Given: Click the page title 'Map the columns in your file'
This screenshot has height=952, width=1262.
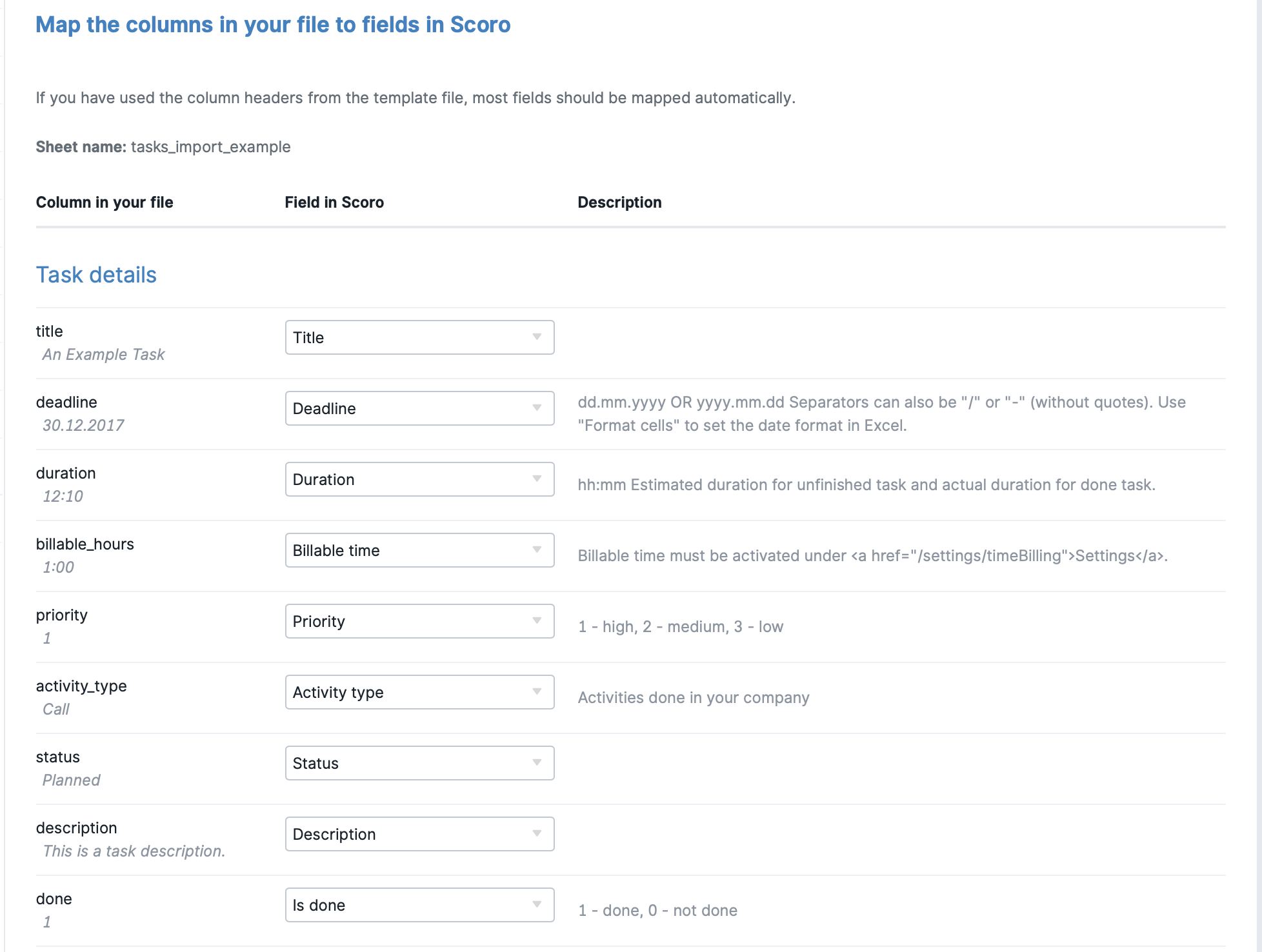Looking at the screenshot, I should coord(273,25).
